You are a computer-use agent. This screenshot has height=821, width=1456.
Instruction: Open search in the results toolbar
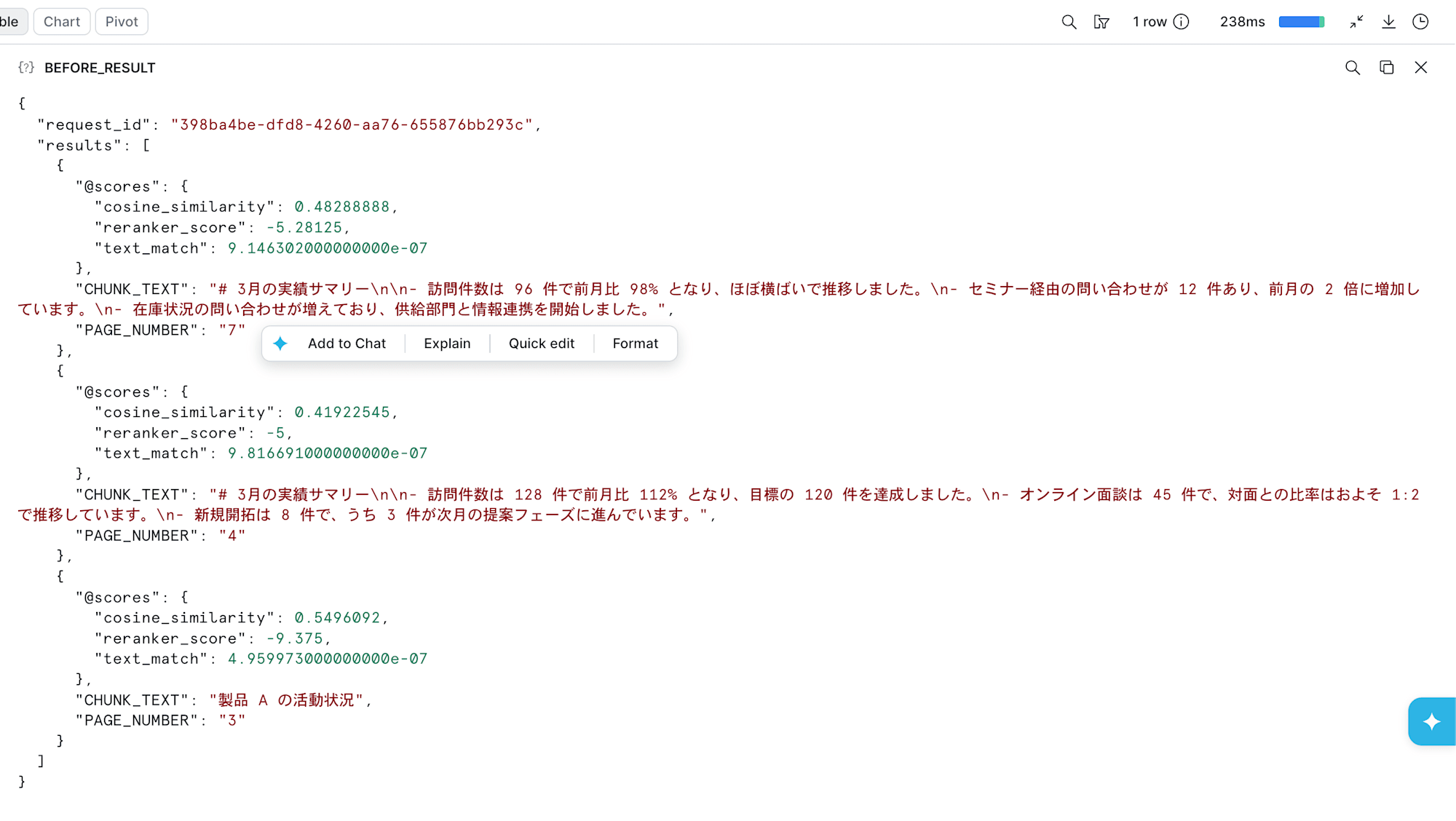tap(1069, 22)
